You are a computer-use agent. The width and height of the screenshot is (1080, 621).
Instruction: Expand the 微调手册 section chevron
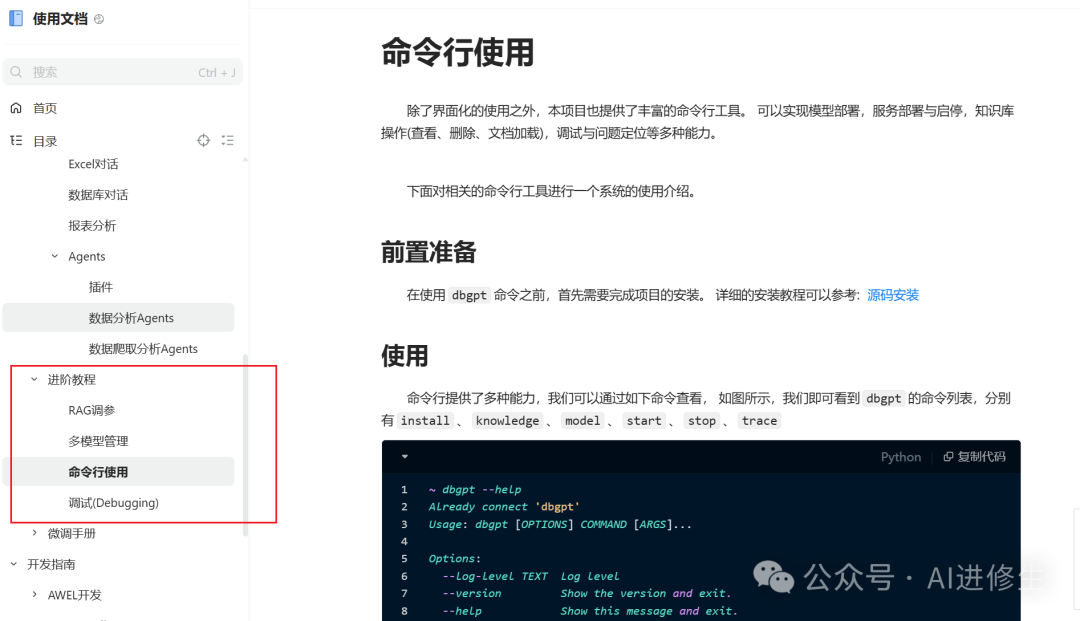(x=34, y=533)
